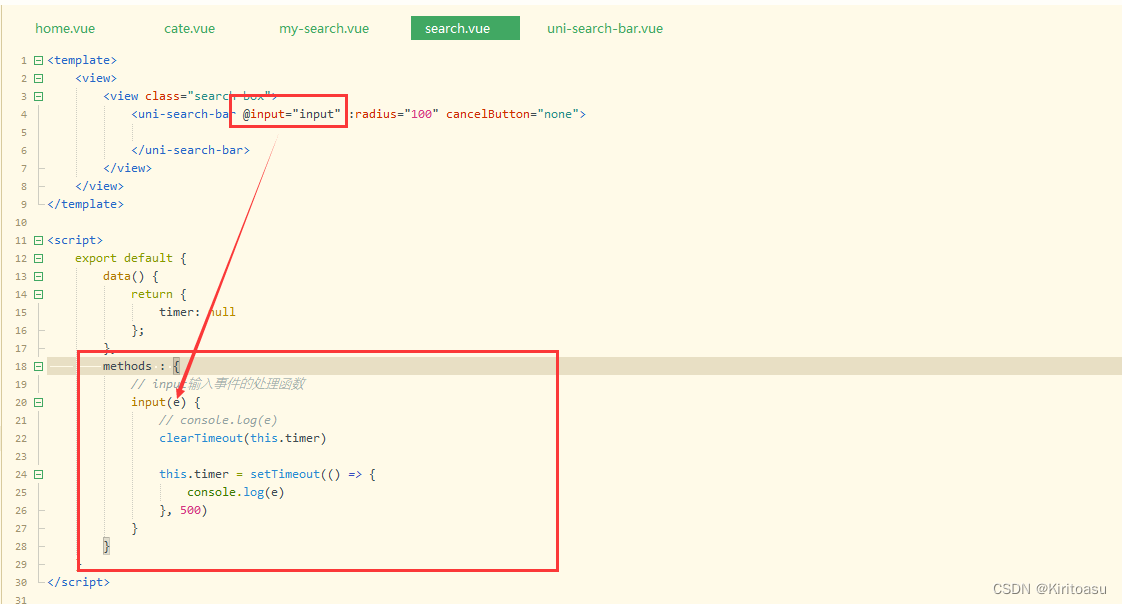Click the export keyword on line 12
This screenshot has width=1122, height=604.
[96, 258]
